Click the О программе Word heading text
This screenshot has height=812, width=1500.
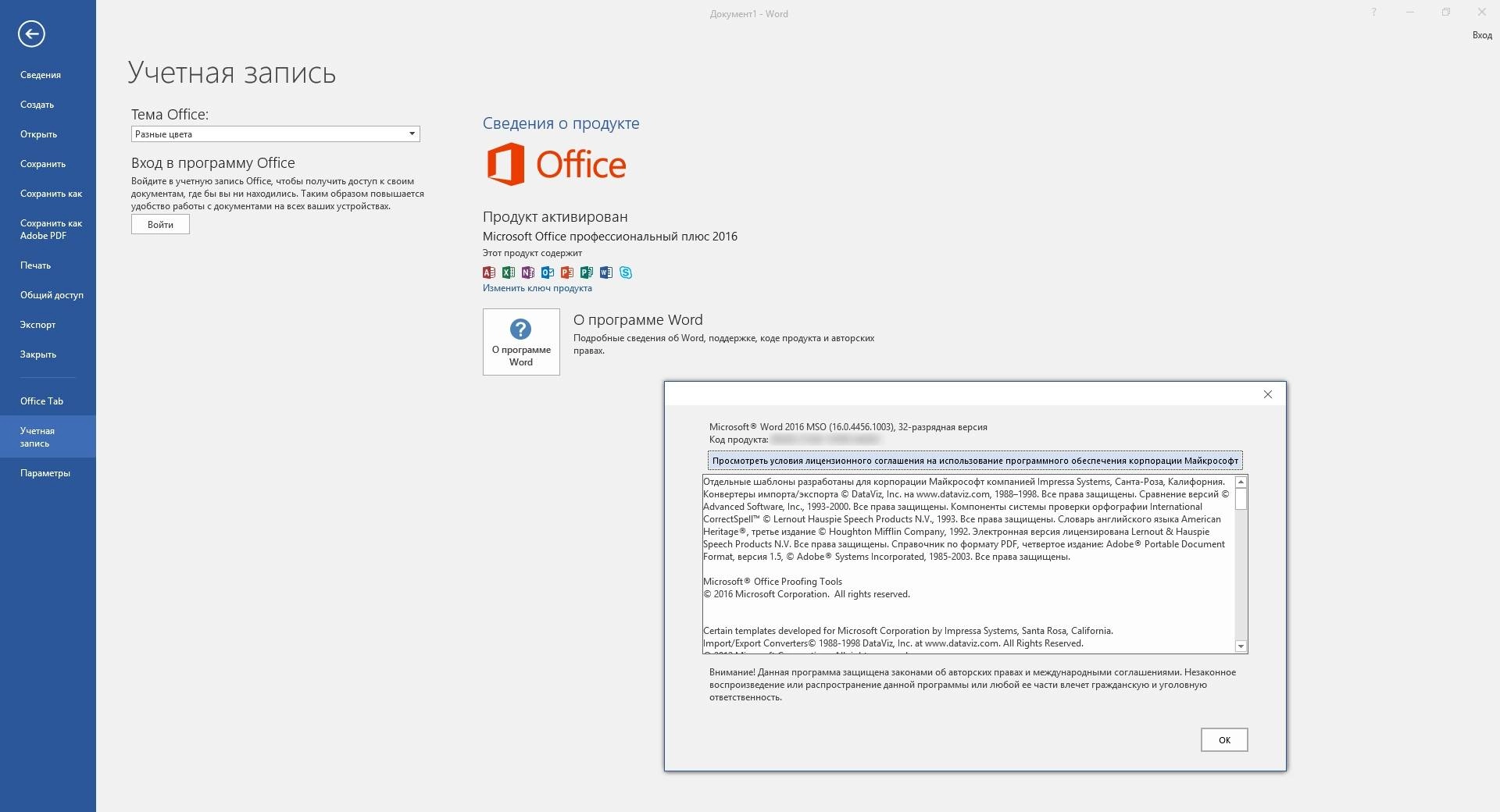click(638, 320)
